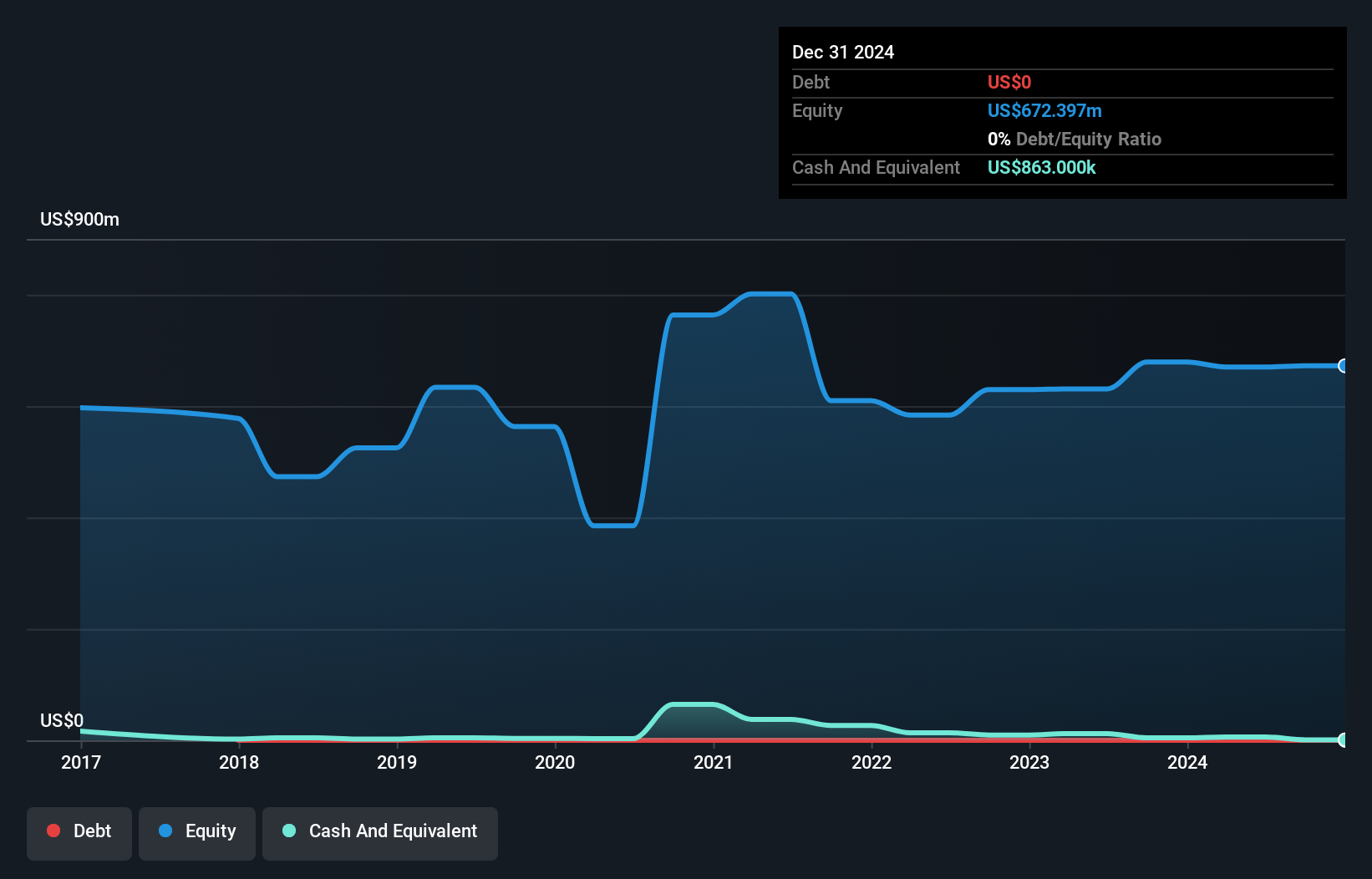Click the Dec 31 2024 tooltip date
This screenshot has width=1372, height=879.
843,52
